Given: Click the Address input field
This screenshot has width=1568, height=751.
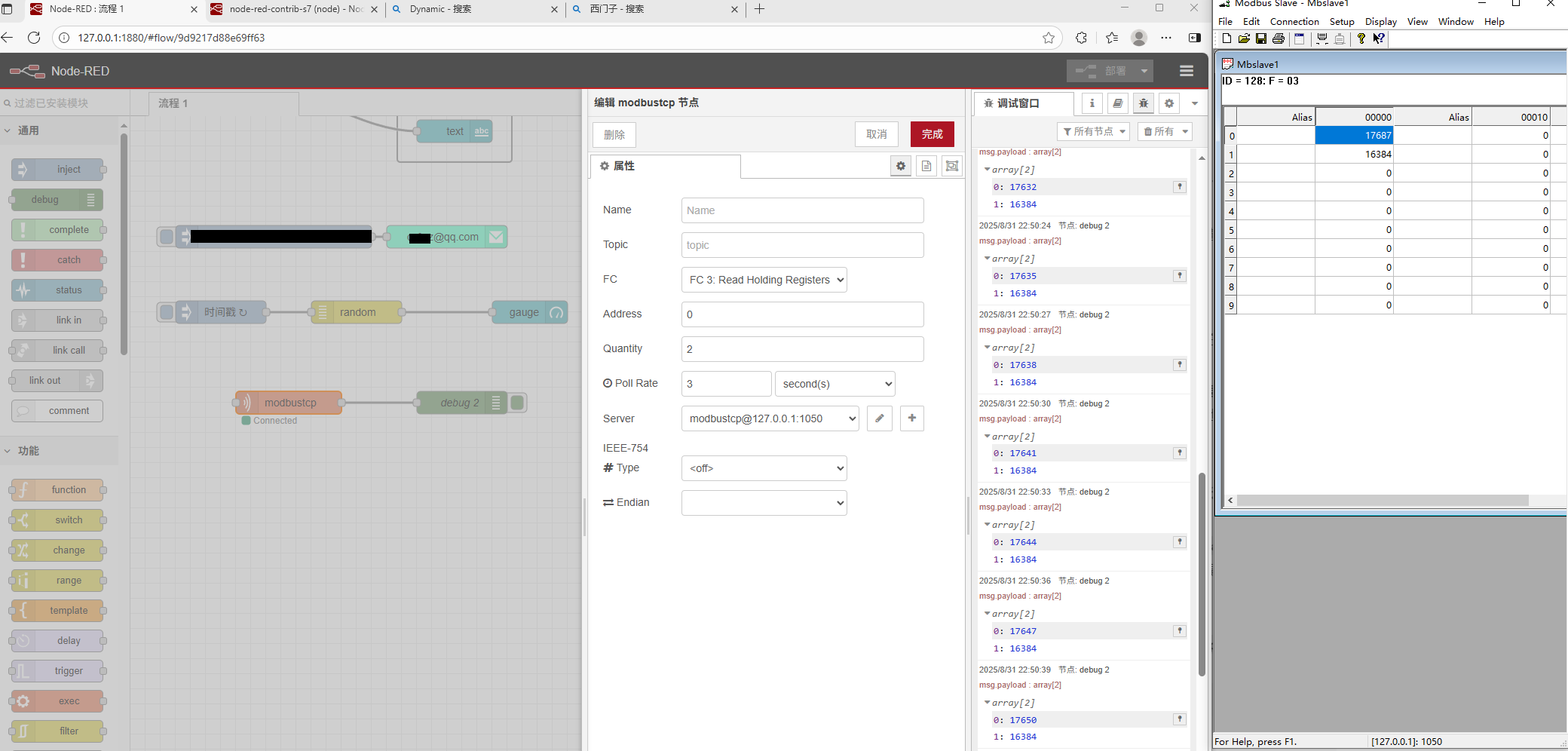Looking at the screenshot, I should pos(803,314).
